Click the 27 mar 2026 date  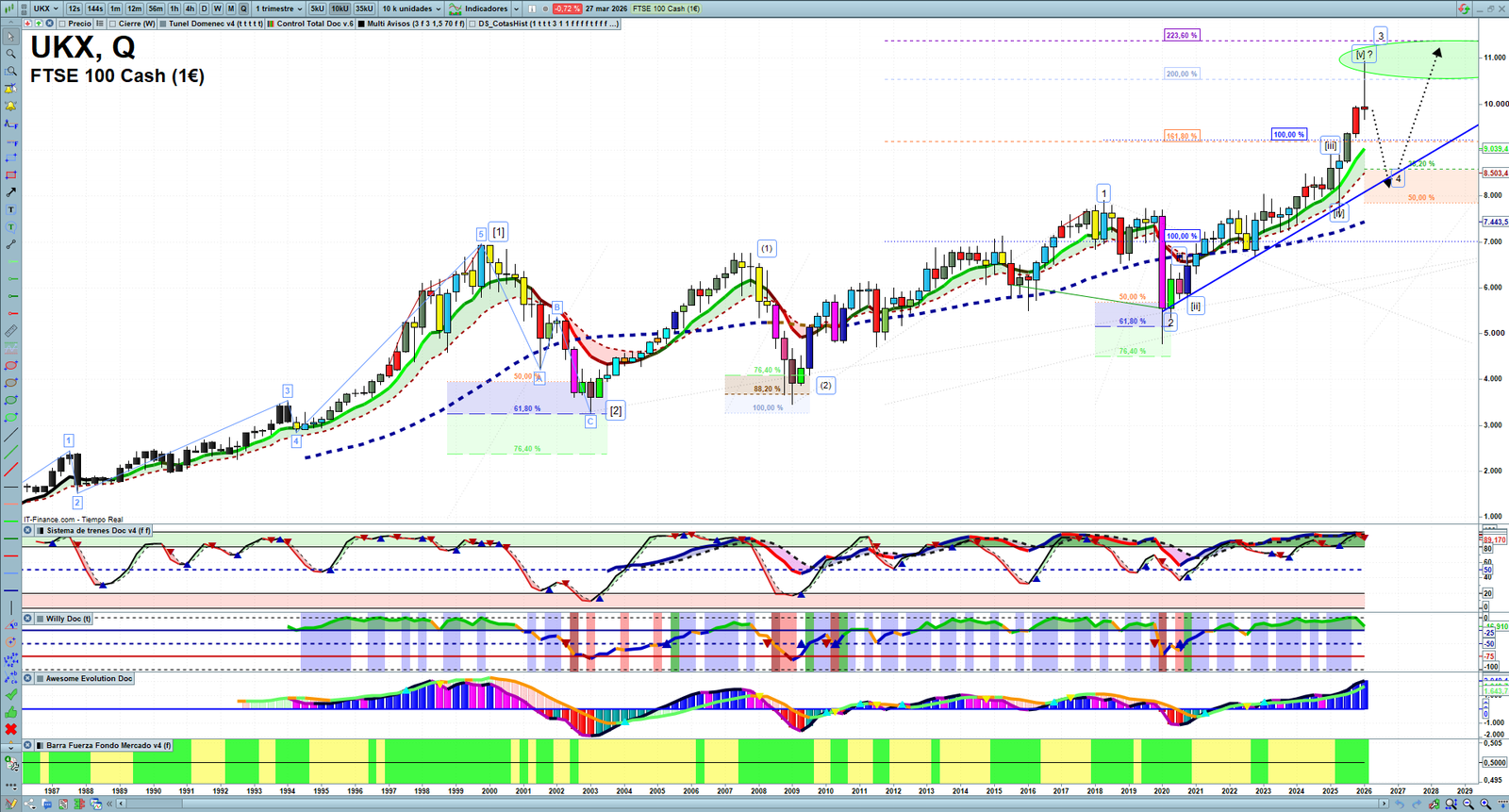(x=606, y=8)
